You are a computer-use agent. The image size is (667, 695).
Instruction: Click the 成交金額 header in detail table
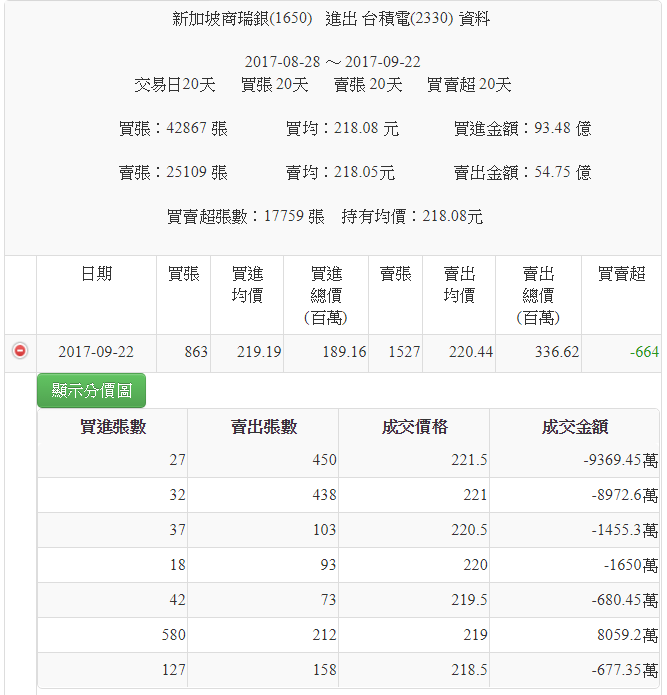(574, 427)
